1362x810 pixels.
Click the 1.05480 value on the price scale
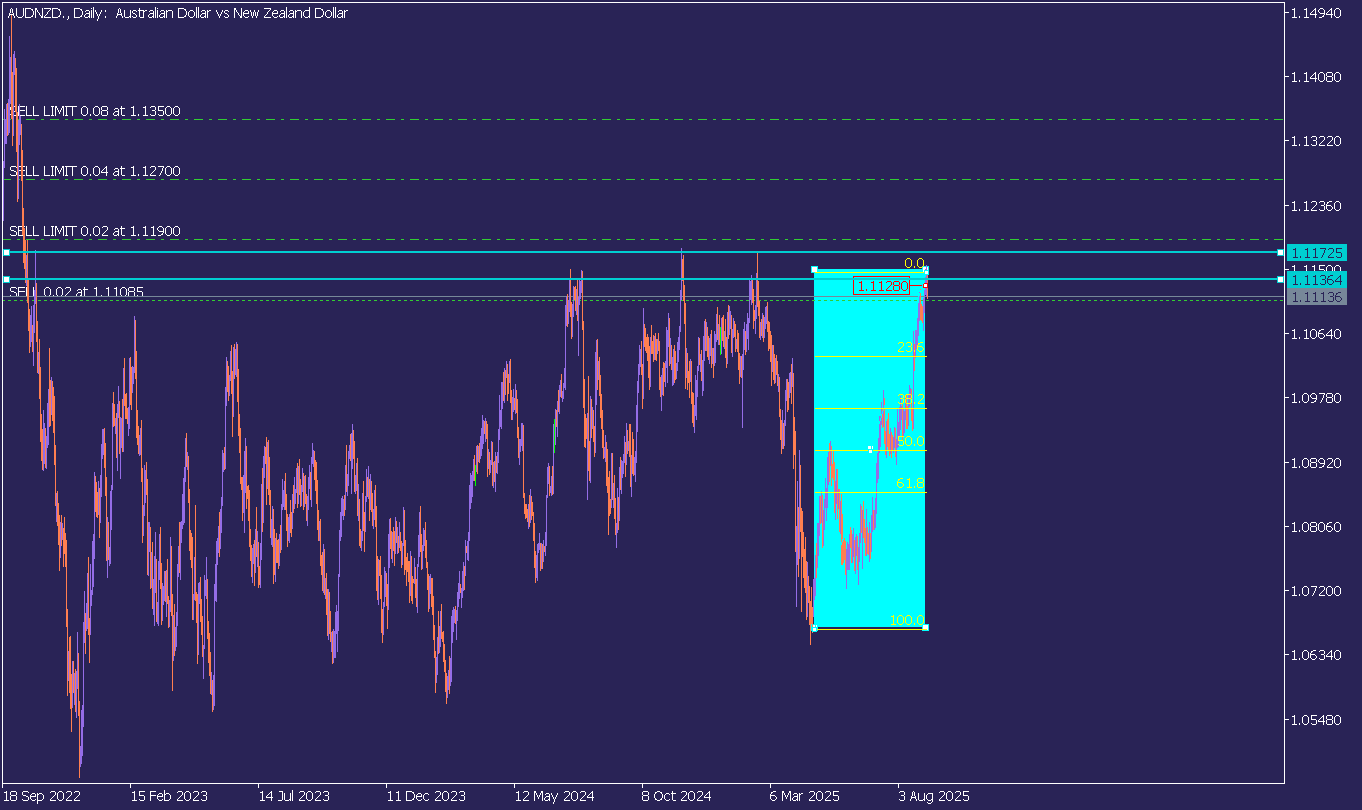[x=1315, y=719]
